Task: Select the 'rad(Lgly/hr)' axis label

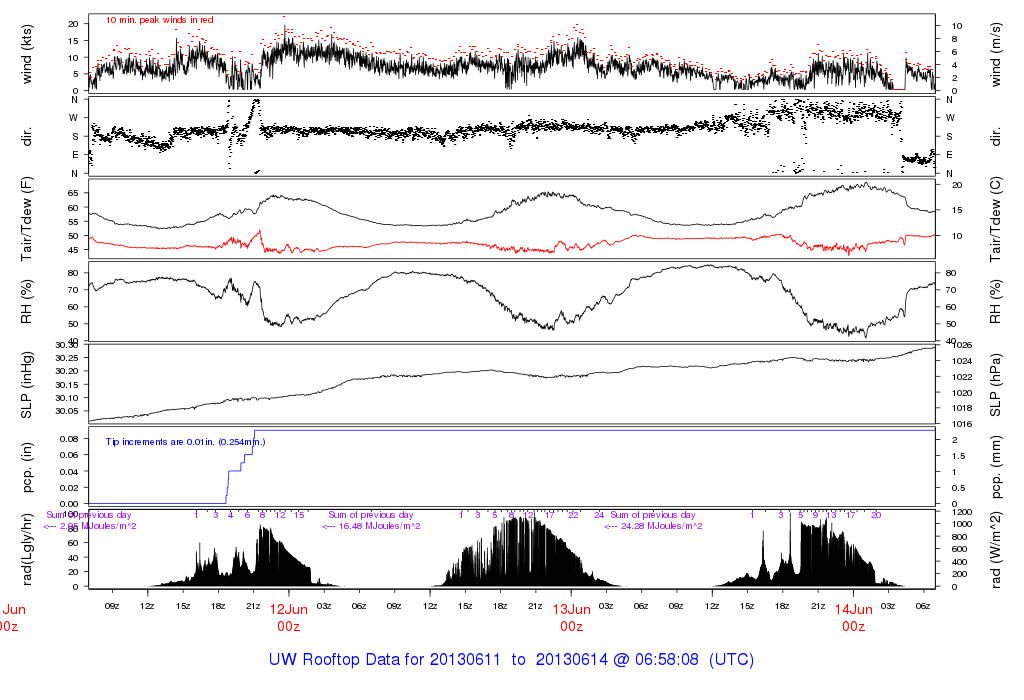Action: point(27,549)
